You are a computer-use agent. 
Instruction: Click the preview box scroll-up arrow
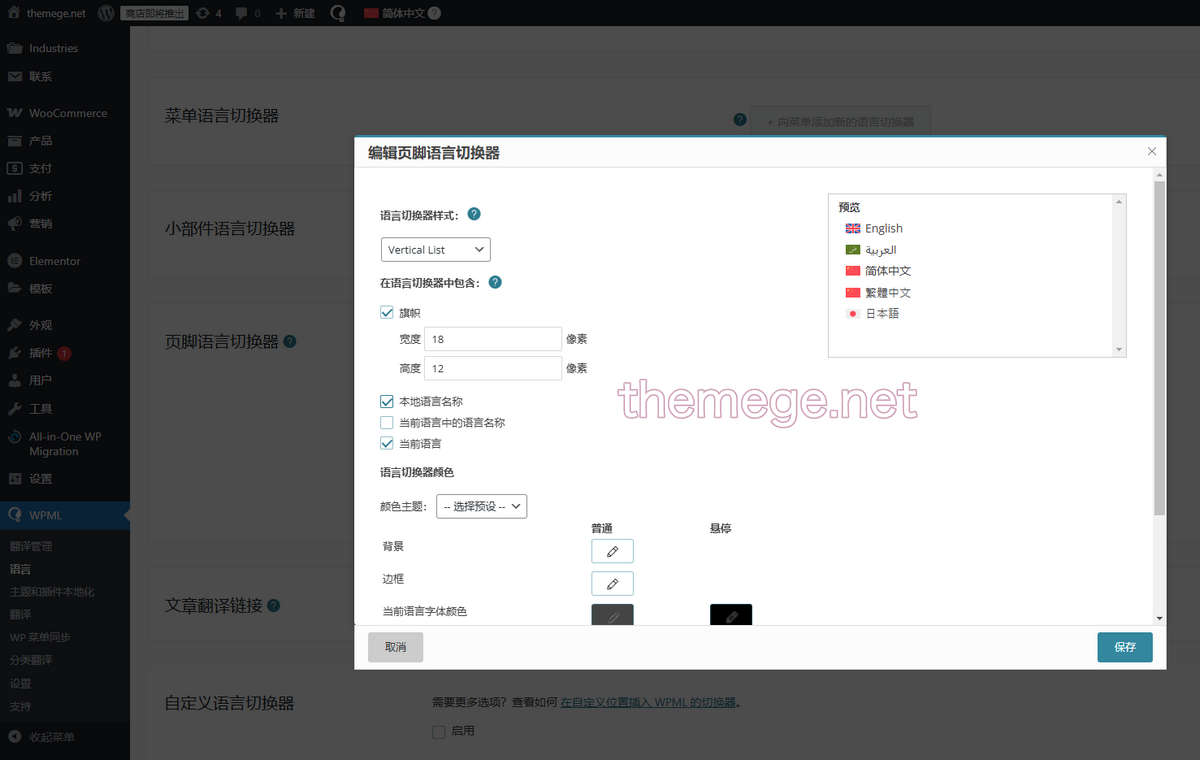[1120, 201]
